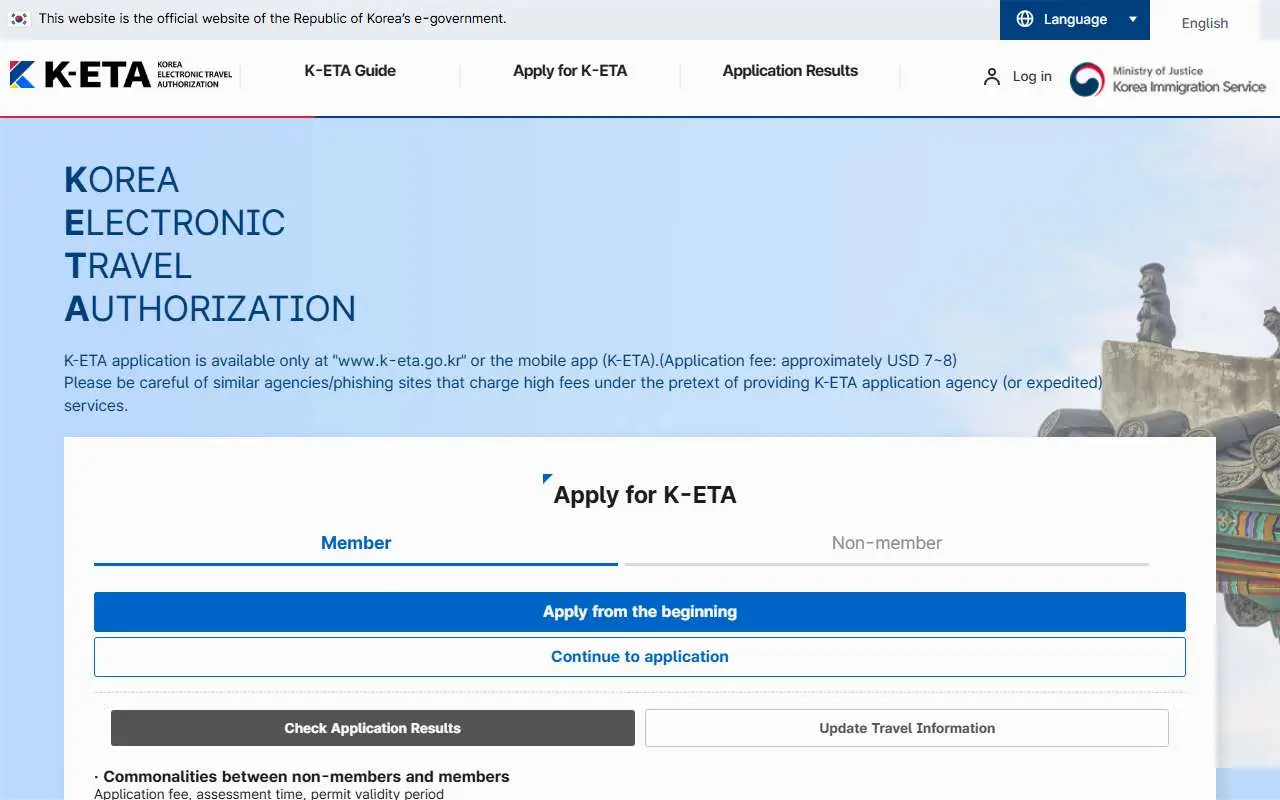Click the K-ETA logo in the header
Viewport: 1280px width, 800px height.
click(121, 74)
